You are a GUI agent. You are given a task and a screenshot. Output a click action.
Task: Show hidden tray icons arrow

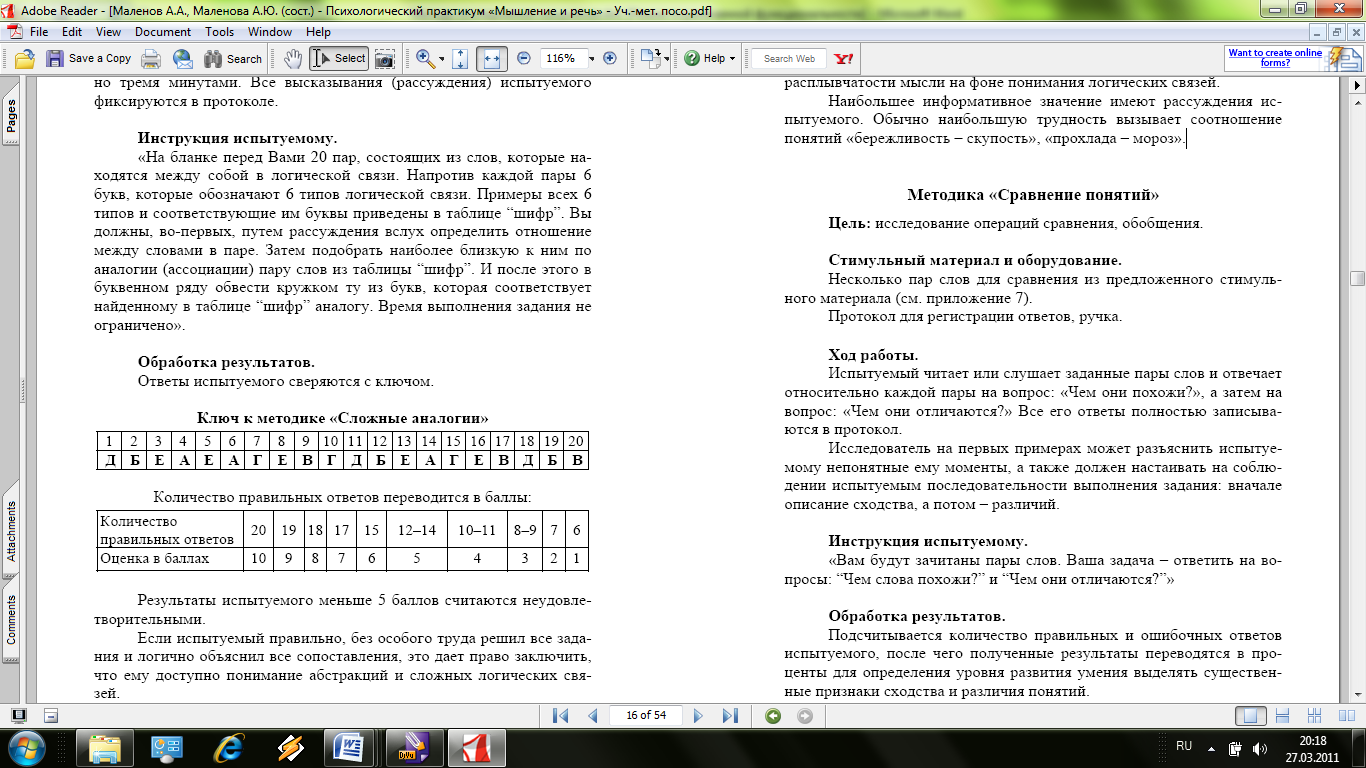click(x=1212, y=747)
